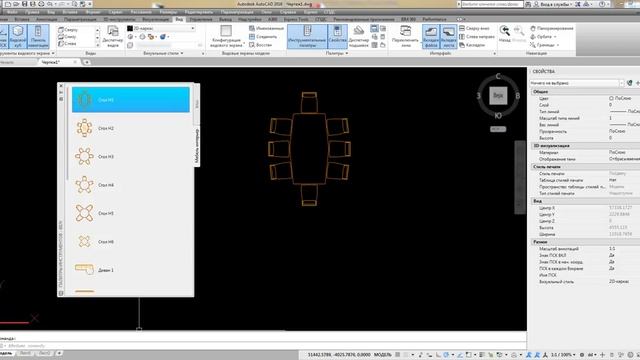Click the Диспетчер видов icon

click(x=113, y=37)
